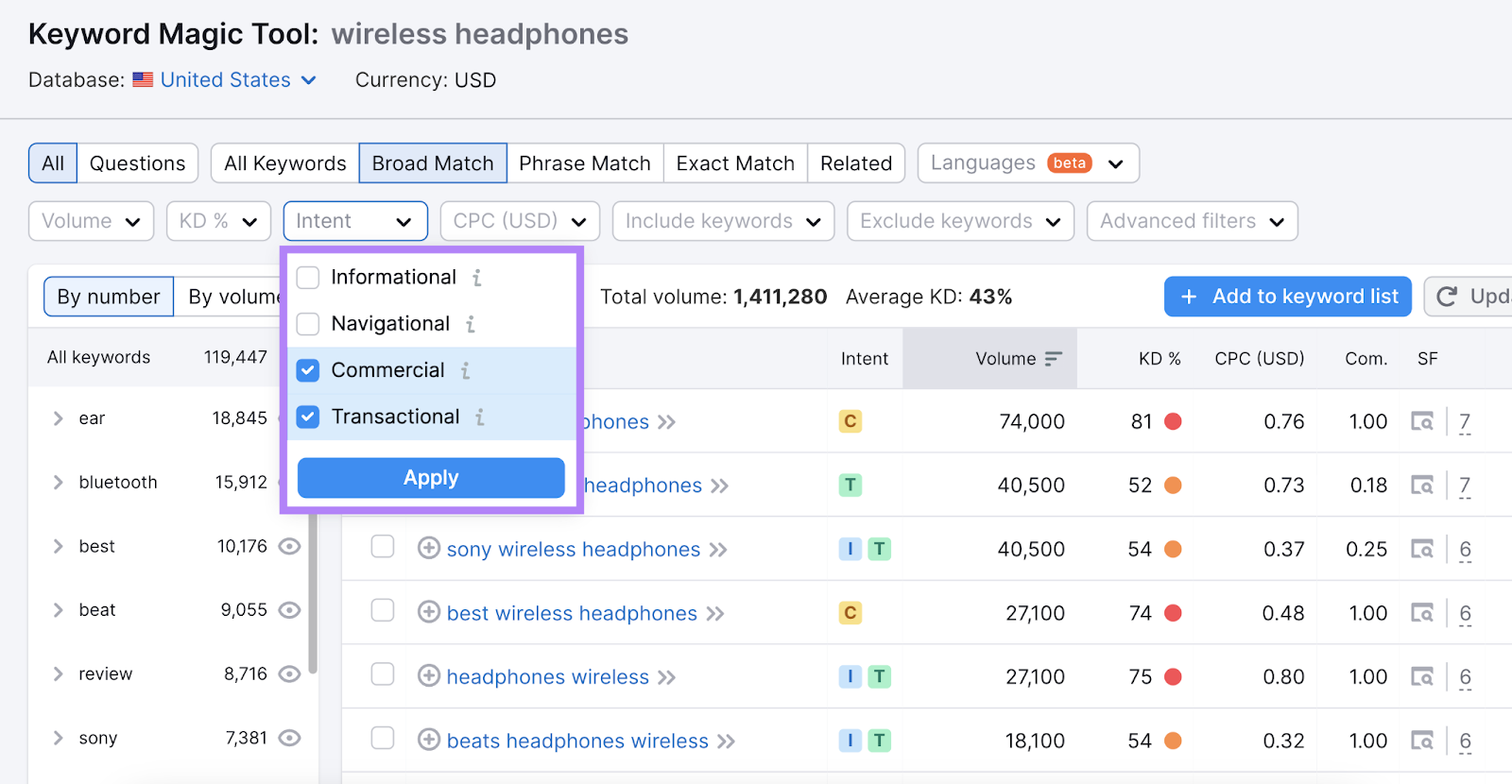The image size is (1512, 784).
Task: Select Phrase Match tab
Action: coord(585,163)
